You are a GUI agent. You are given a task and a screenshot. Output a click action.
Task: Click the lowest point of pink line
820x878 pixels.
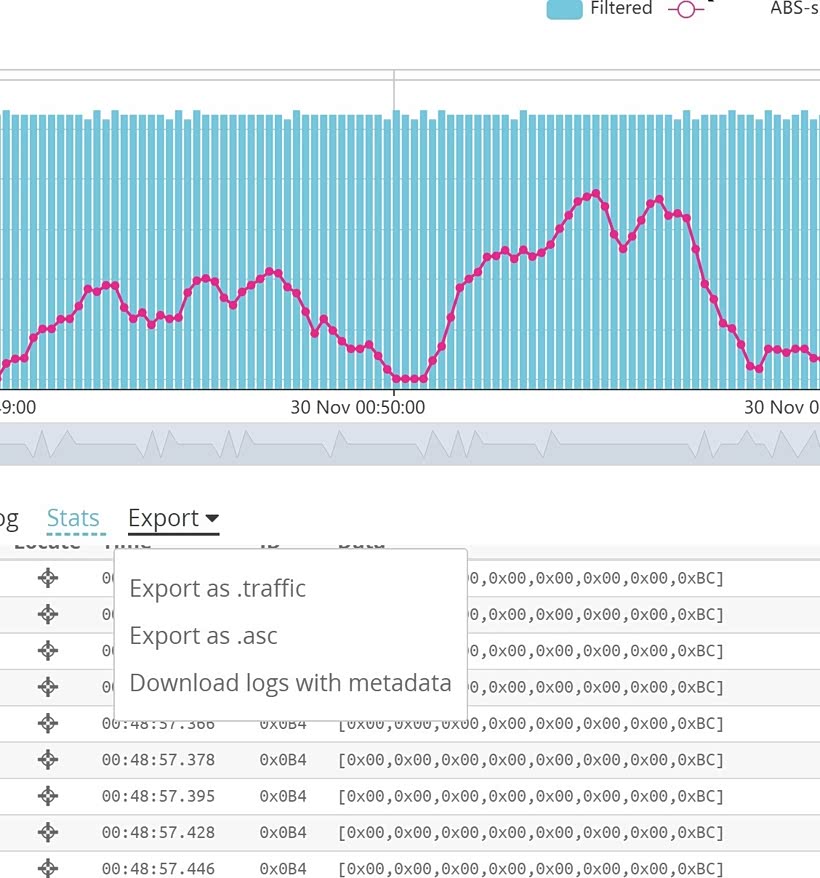409,379
